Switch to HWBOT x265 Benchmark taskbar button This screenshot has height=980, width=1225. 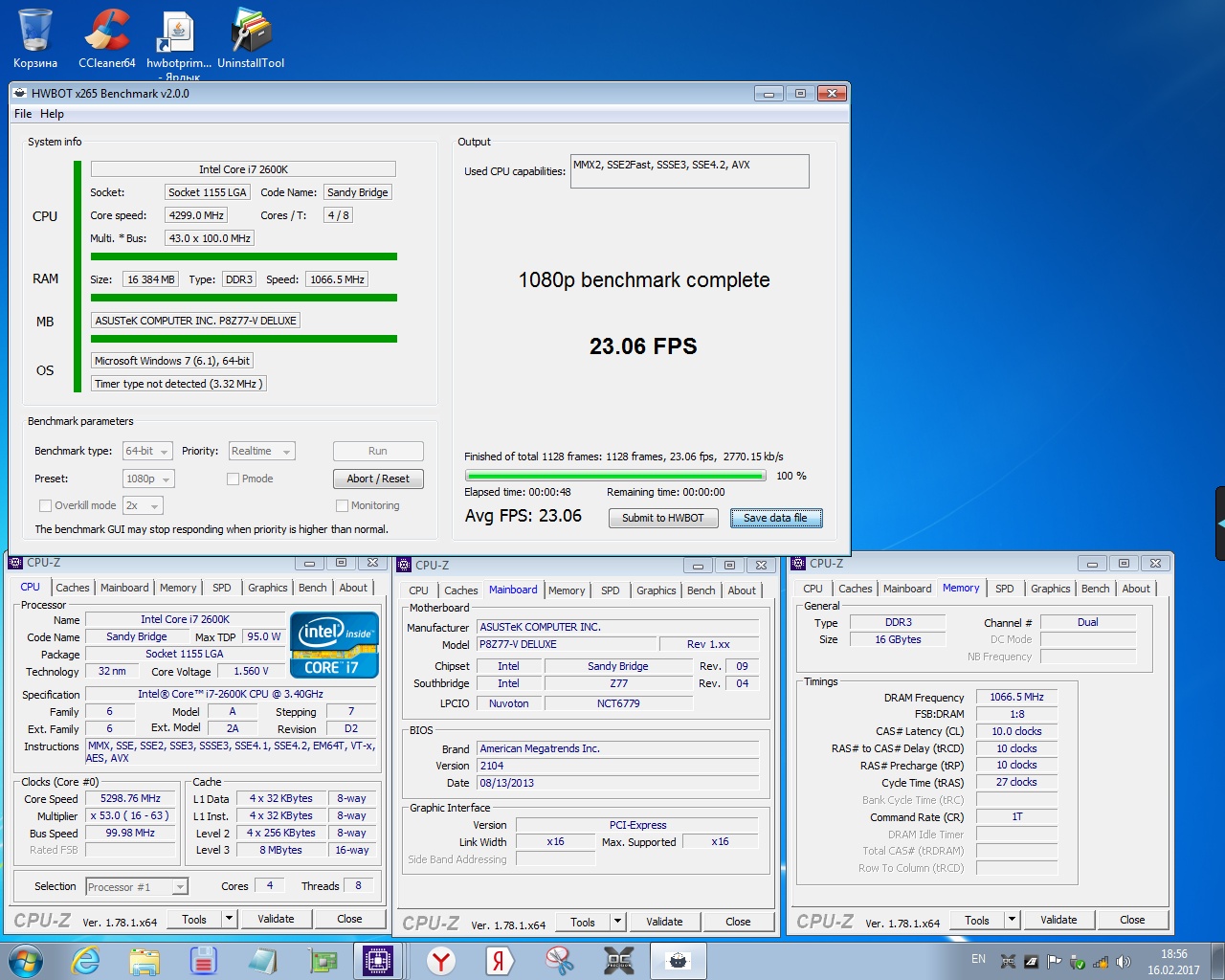679,961
